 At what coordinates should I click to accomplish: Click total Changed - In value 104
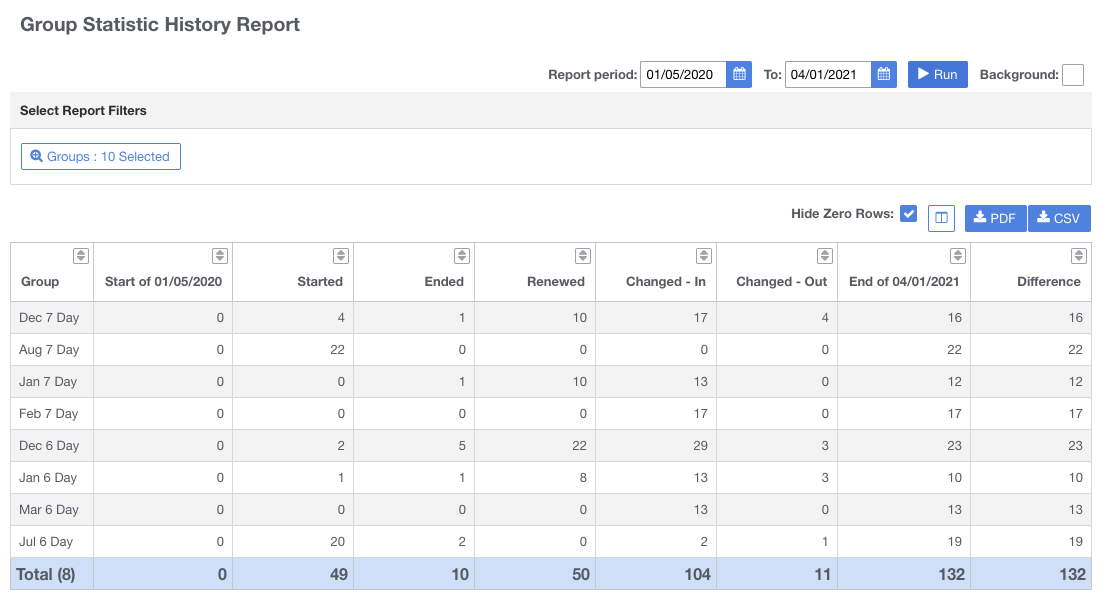[698, 574]
